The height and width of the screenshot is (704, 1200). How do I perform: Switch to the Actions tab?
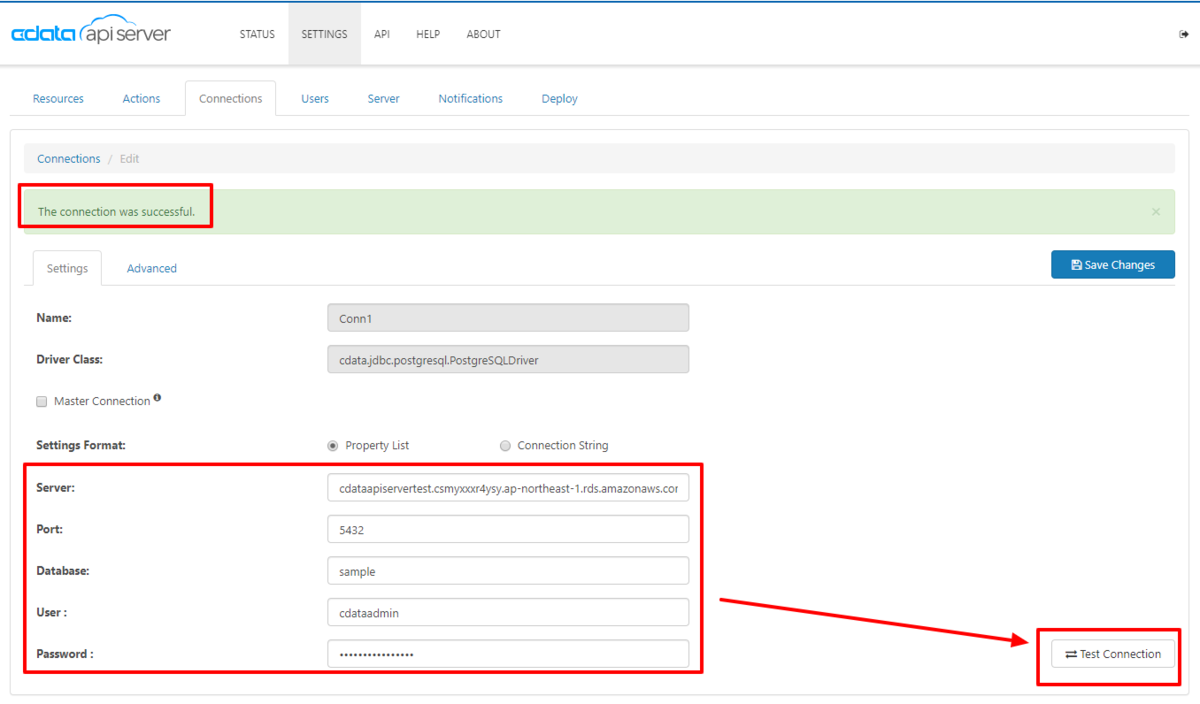pyautogui.click(x=141, y=98)
